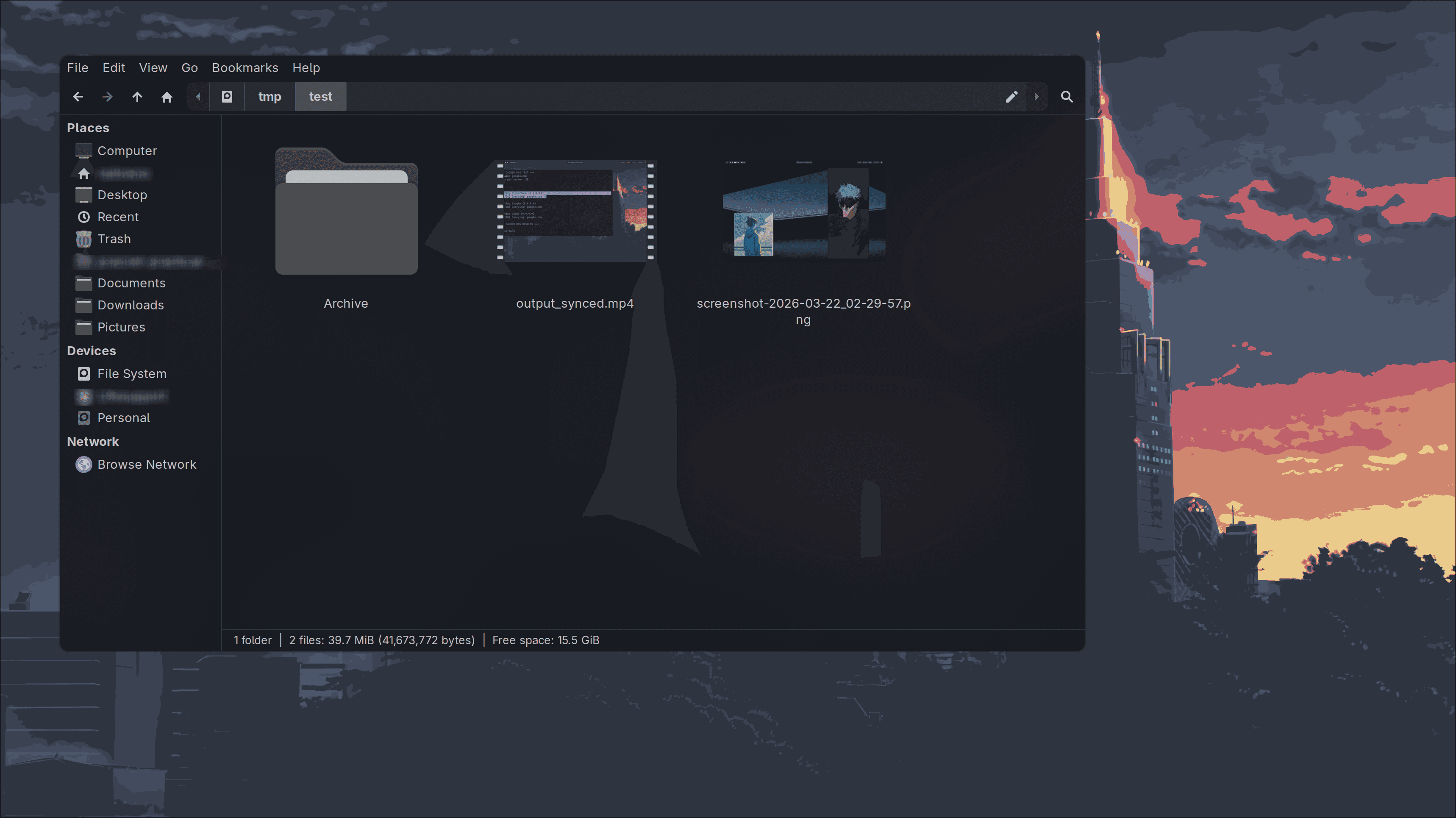Open Trash from the Places sidebar
Image resolution: width=1456 pixels, height=818 pixels.
pyautogui.click(x=114, y=239)
